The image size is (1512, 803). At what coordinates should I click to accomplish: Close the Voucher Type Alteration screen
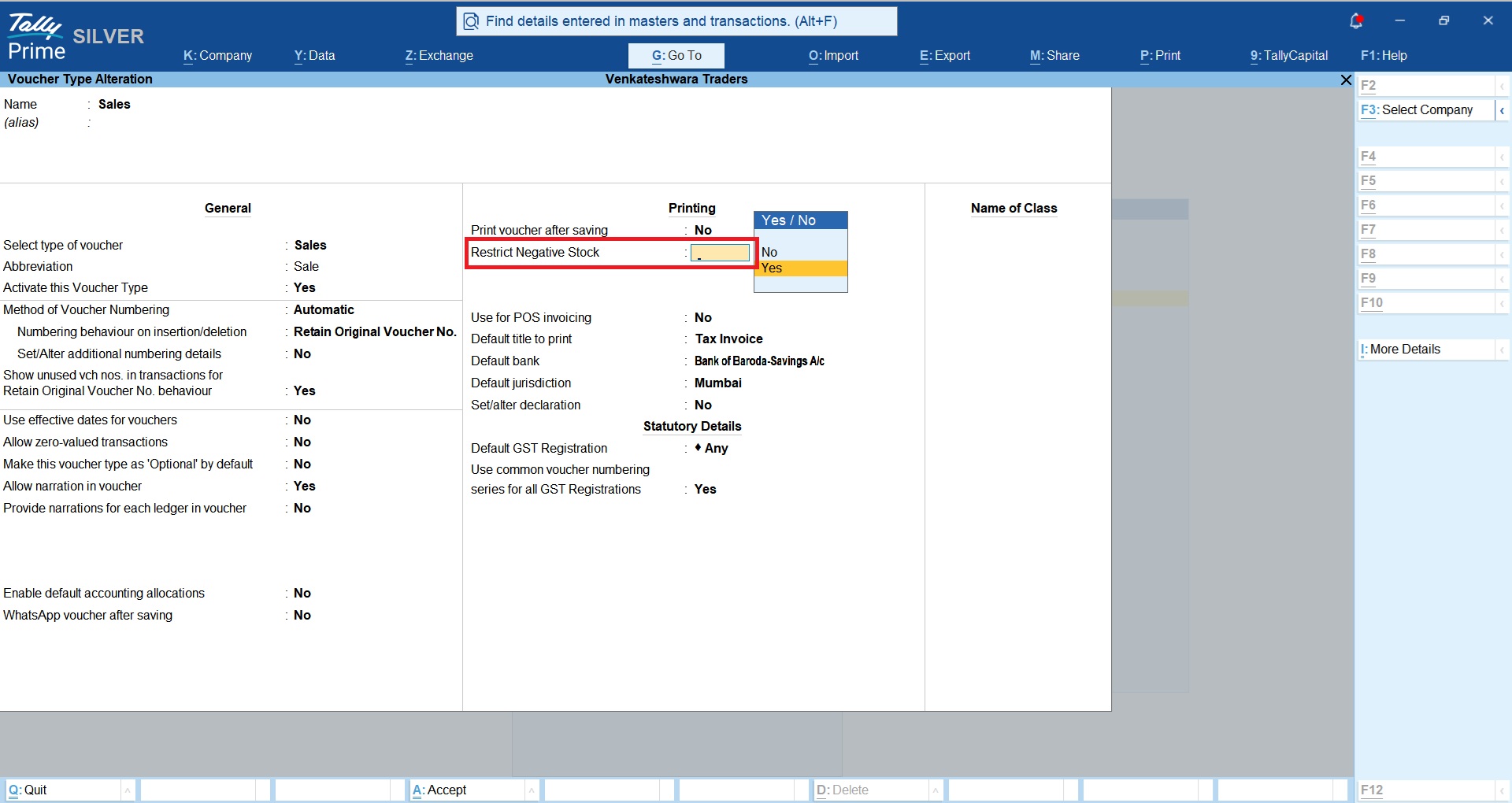[x=1346, y=80]
